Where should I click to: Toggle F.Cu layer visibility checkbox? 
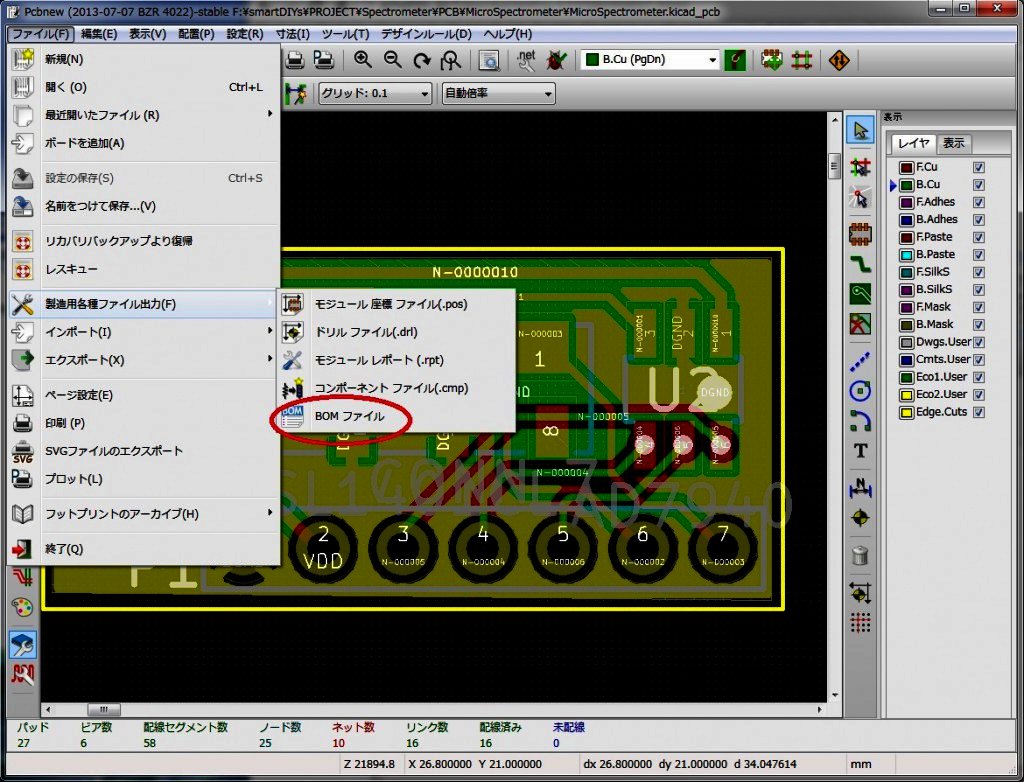coord(979,167)
